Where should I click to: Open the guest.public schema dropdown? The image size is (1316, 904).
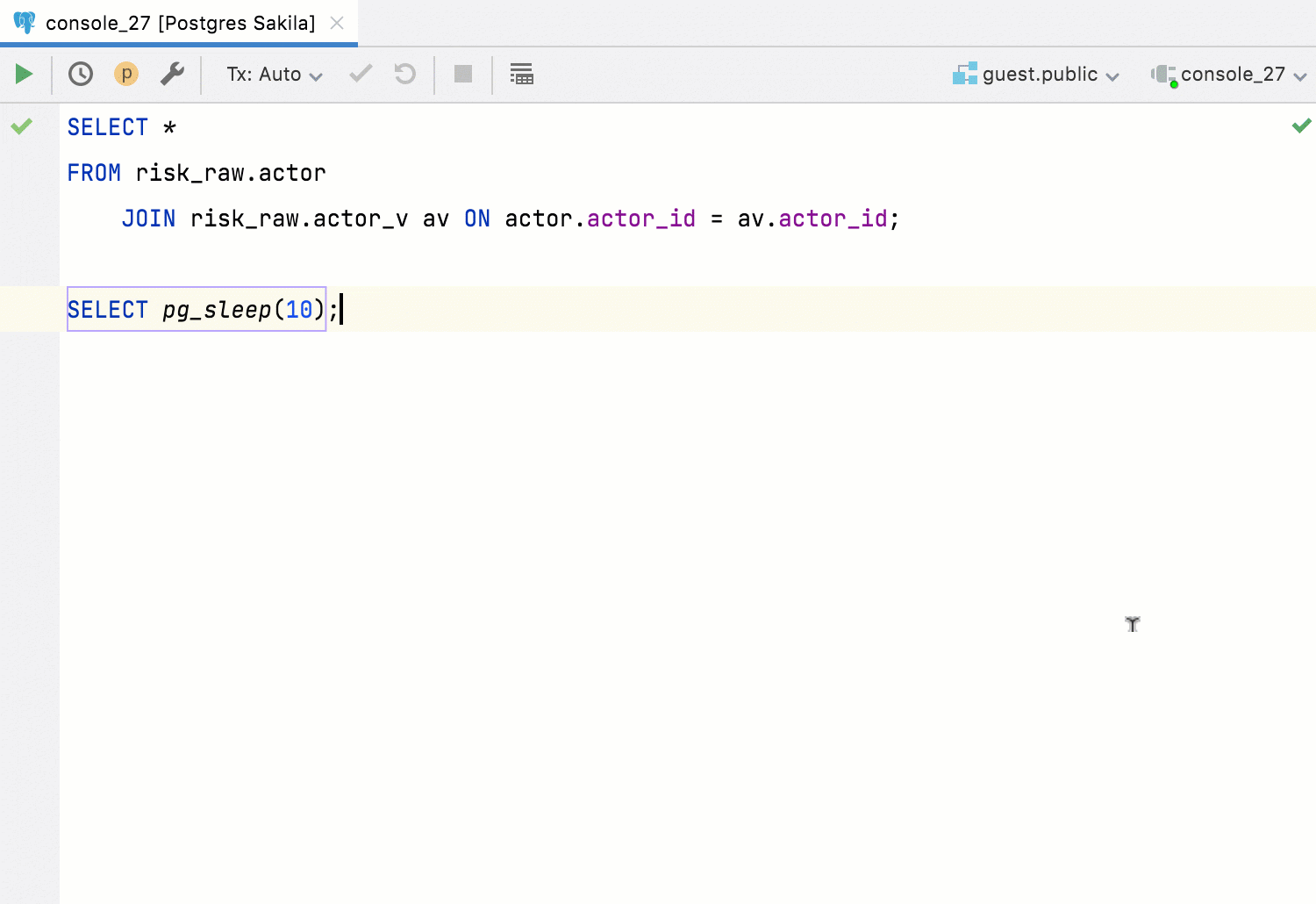(1036, 75)
